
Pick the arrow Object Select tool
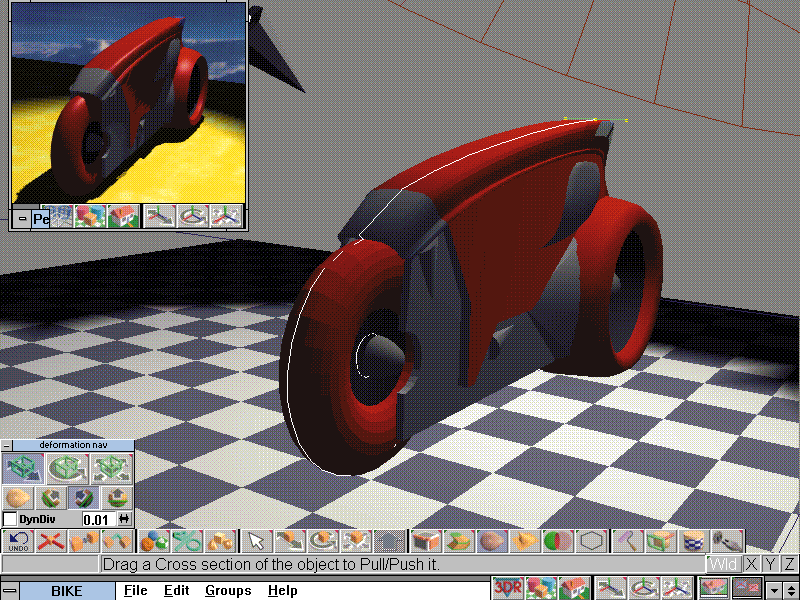pos(256,541)
